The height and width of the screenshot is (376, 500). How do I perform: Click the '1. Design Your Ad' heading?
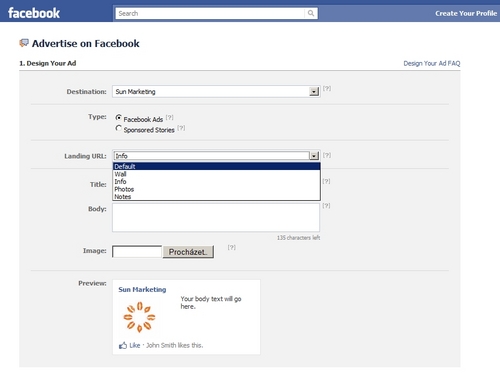point(48,63)
